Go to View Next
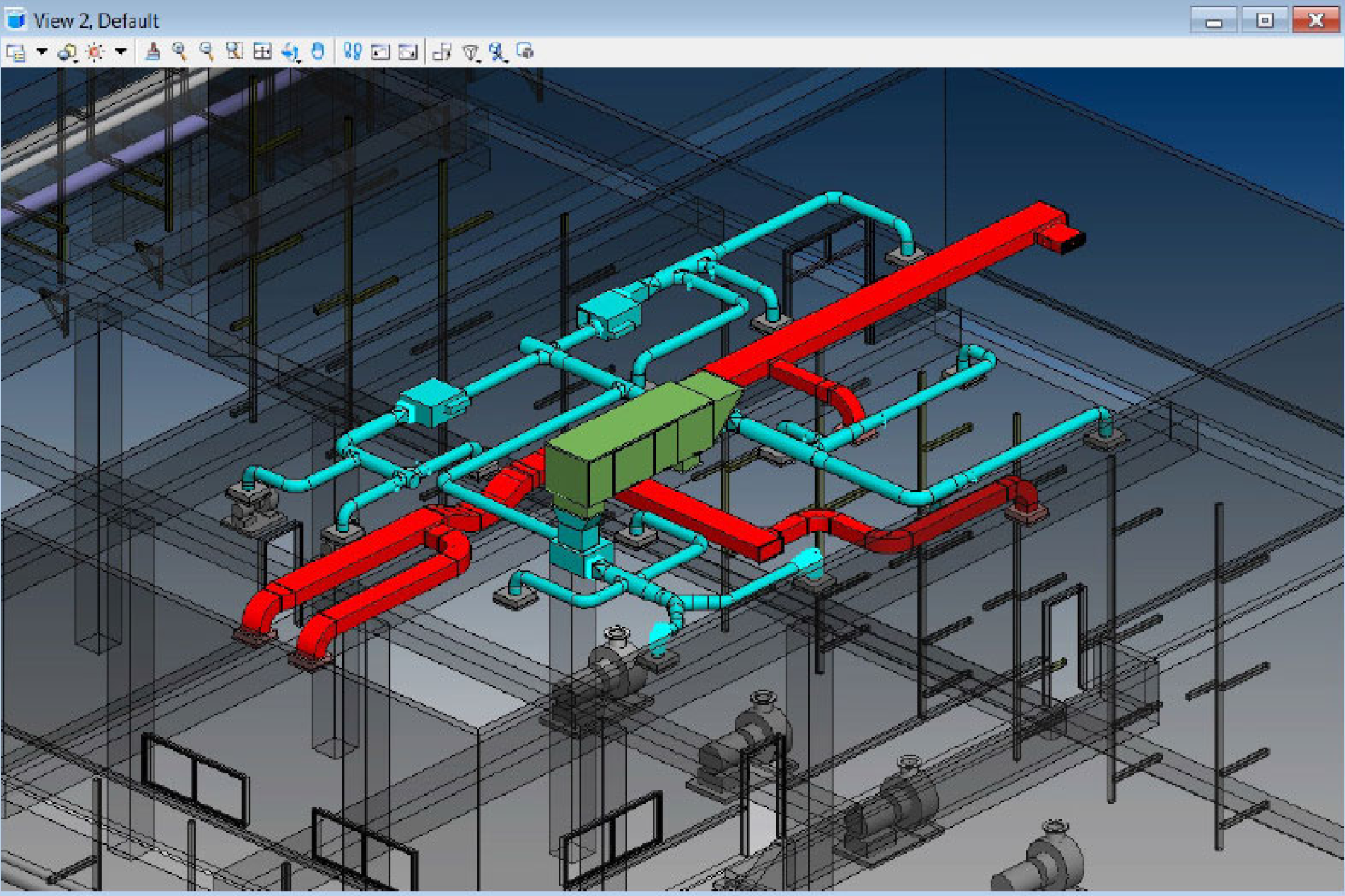The image size is (1345, 896). click(x=408, y=52)
